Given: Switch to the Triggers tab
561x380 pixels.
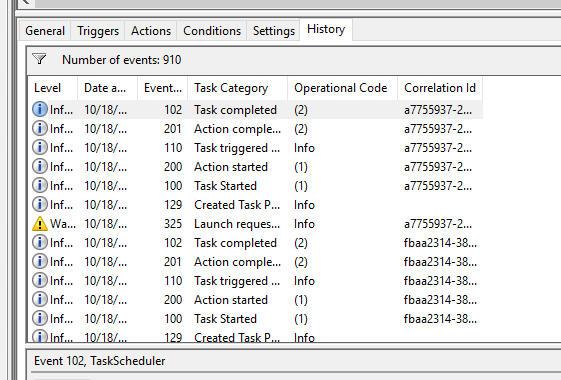Looking at the screenshot, I should tap(98, 31).
